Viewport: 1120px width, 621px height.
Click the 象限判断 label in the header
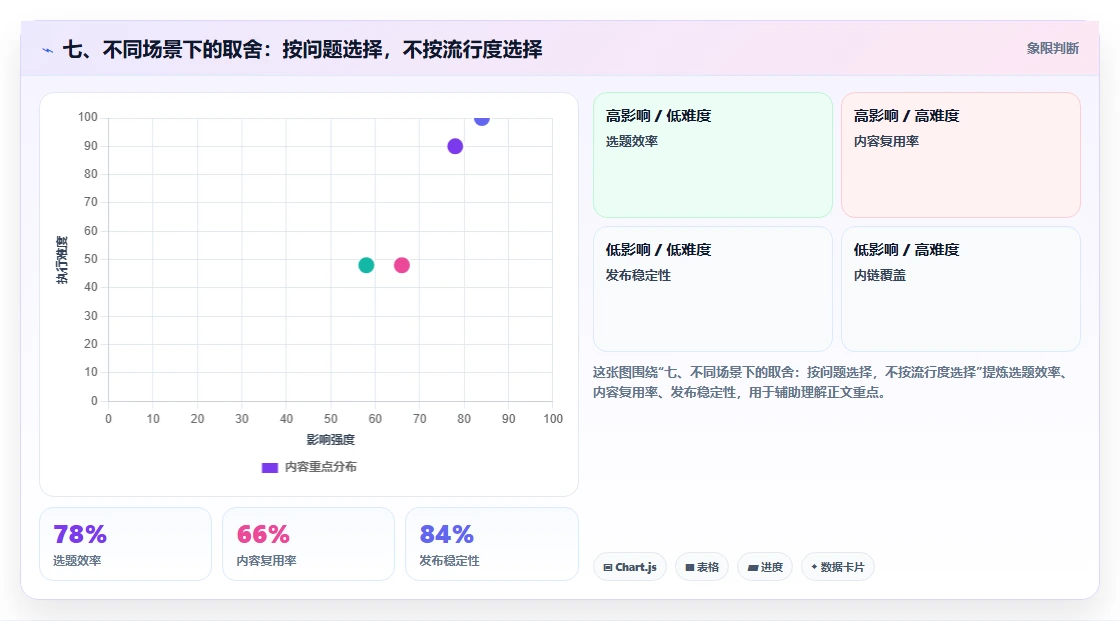click(1052, 49)
